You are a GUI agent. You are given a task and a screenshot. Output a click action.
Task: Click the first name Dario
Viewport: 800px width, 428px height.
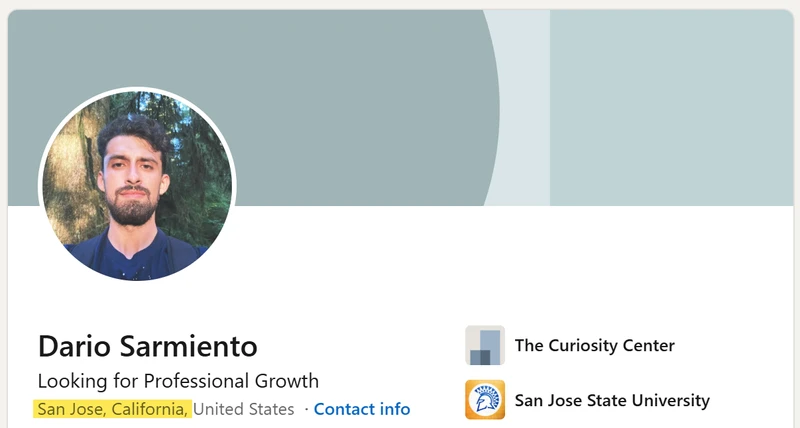pyautogui.click(x=74, y=346)
